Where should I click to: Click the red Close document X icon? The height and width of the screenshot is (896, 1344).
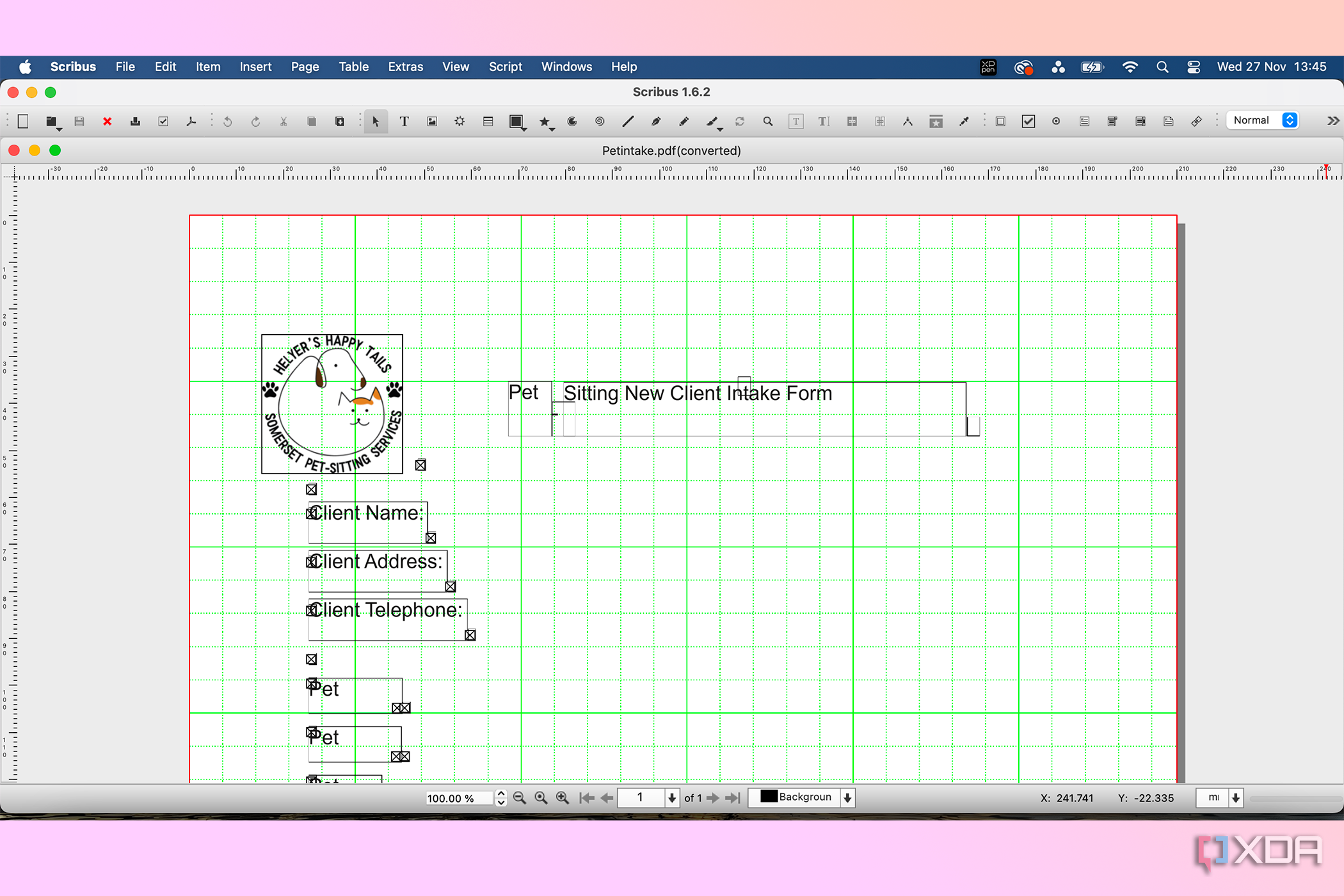[x=107, y=122]
